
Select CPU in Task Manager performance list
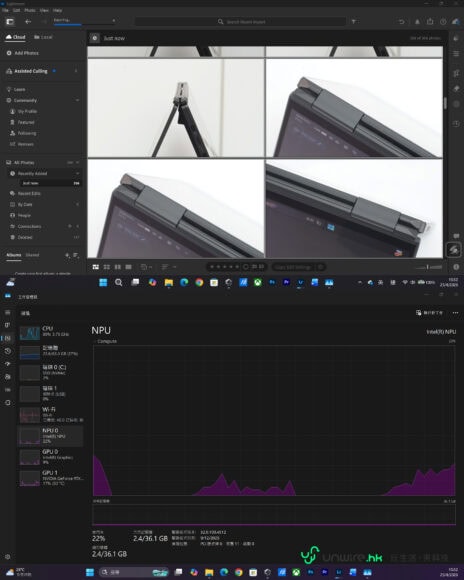[x=50, y=332]
